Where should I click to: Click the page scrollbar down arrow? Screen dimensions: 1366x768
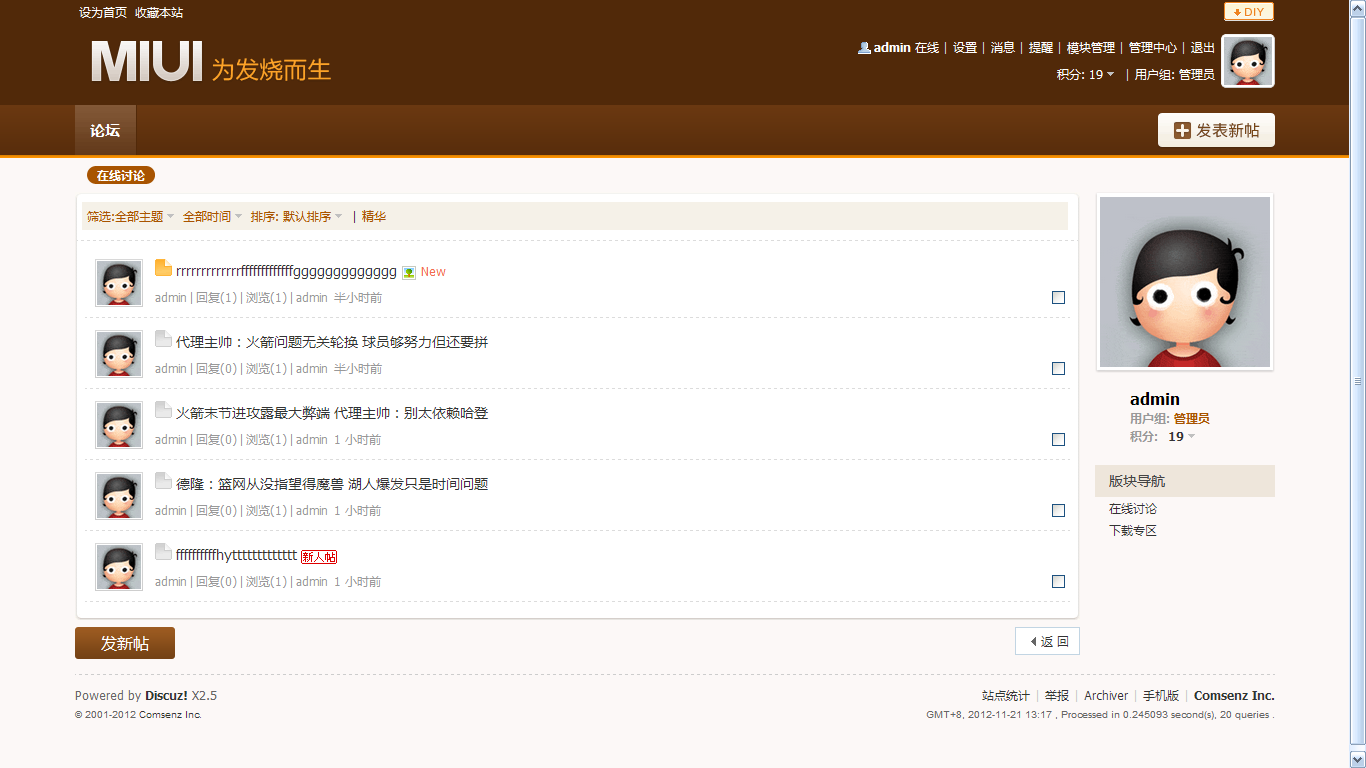coord(1357,759)
